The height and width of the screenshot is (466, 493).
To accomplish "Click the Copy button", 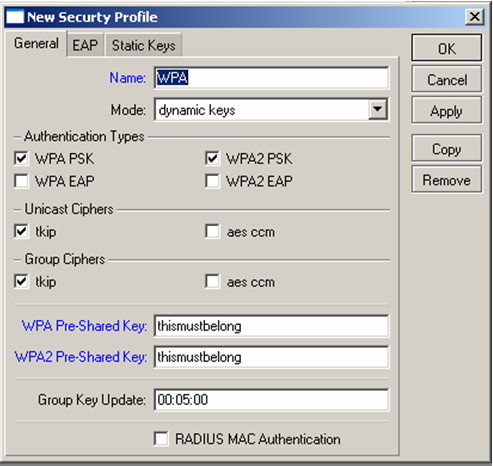I will coord(447,149).
